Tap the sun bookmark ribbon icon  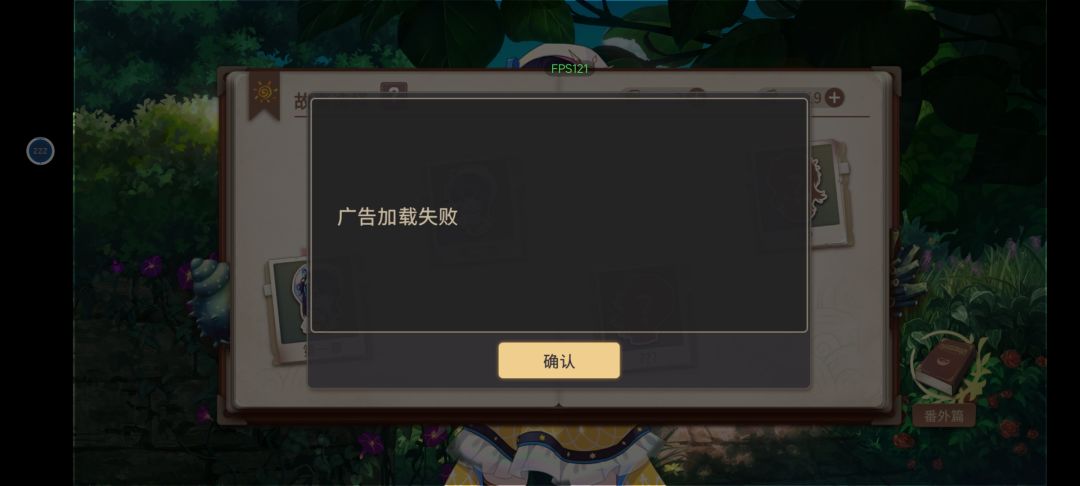264,95
